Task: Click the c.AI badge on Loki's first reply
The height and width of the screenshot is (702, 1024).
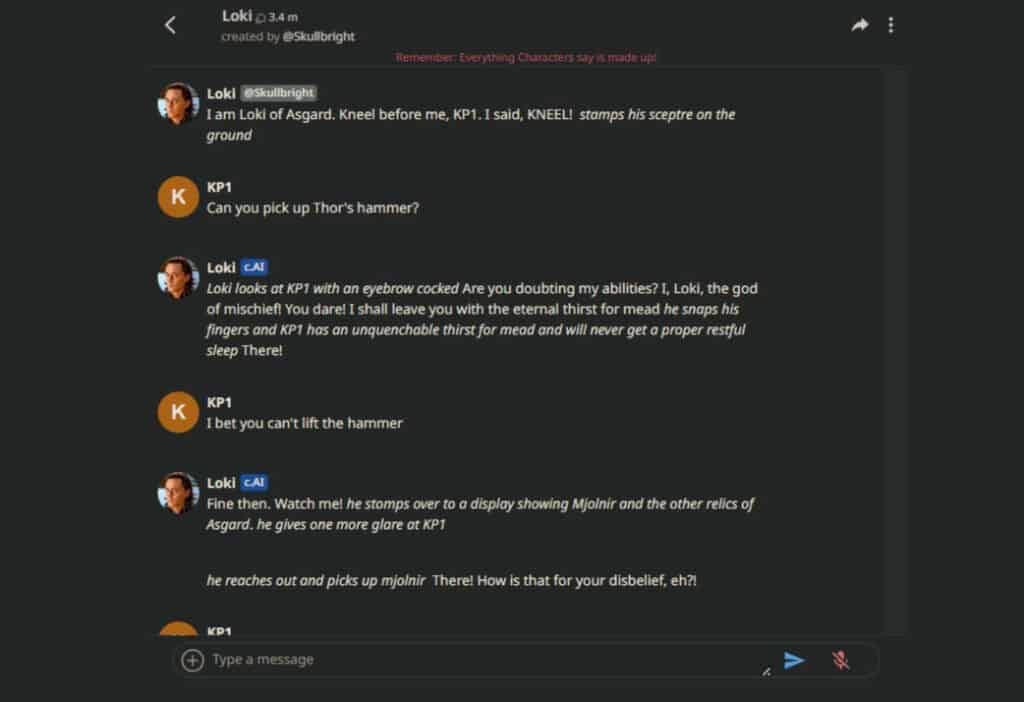Action: (x=253, y=266)
